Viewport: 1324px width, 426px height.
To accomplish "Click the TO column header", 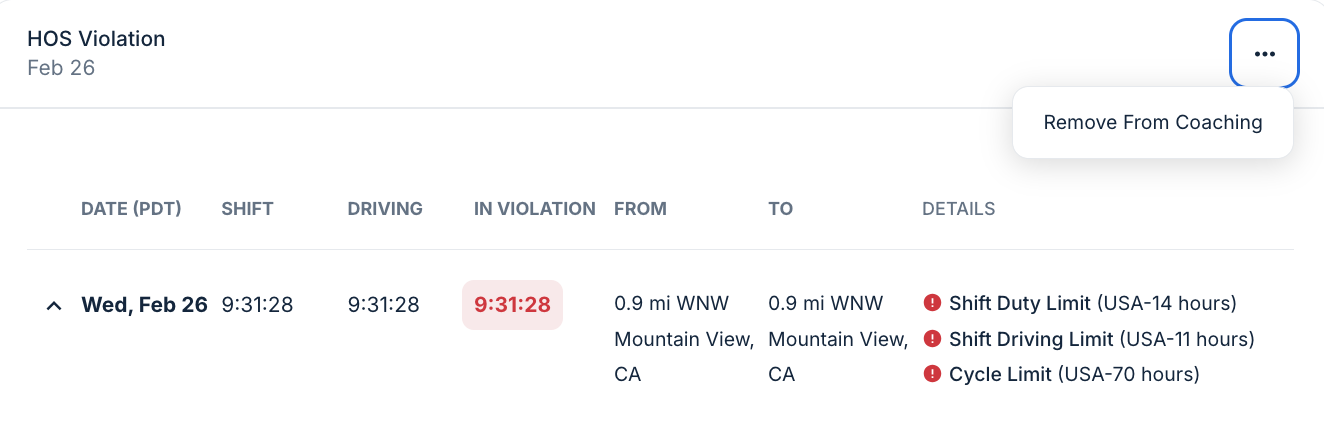I will [x=780, y=209].
